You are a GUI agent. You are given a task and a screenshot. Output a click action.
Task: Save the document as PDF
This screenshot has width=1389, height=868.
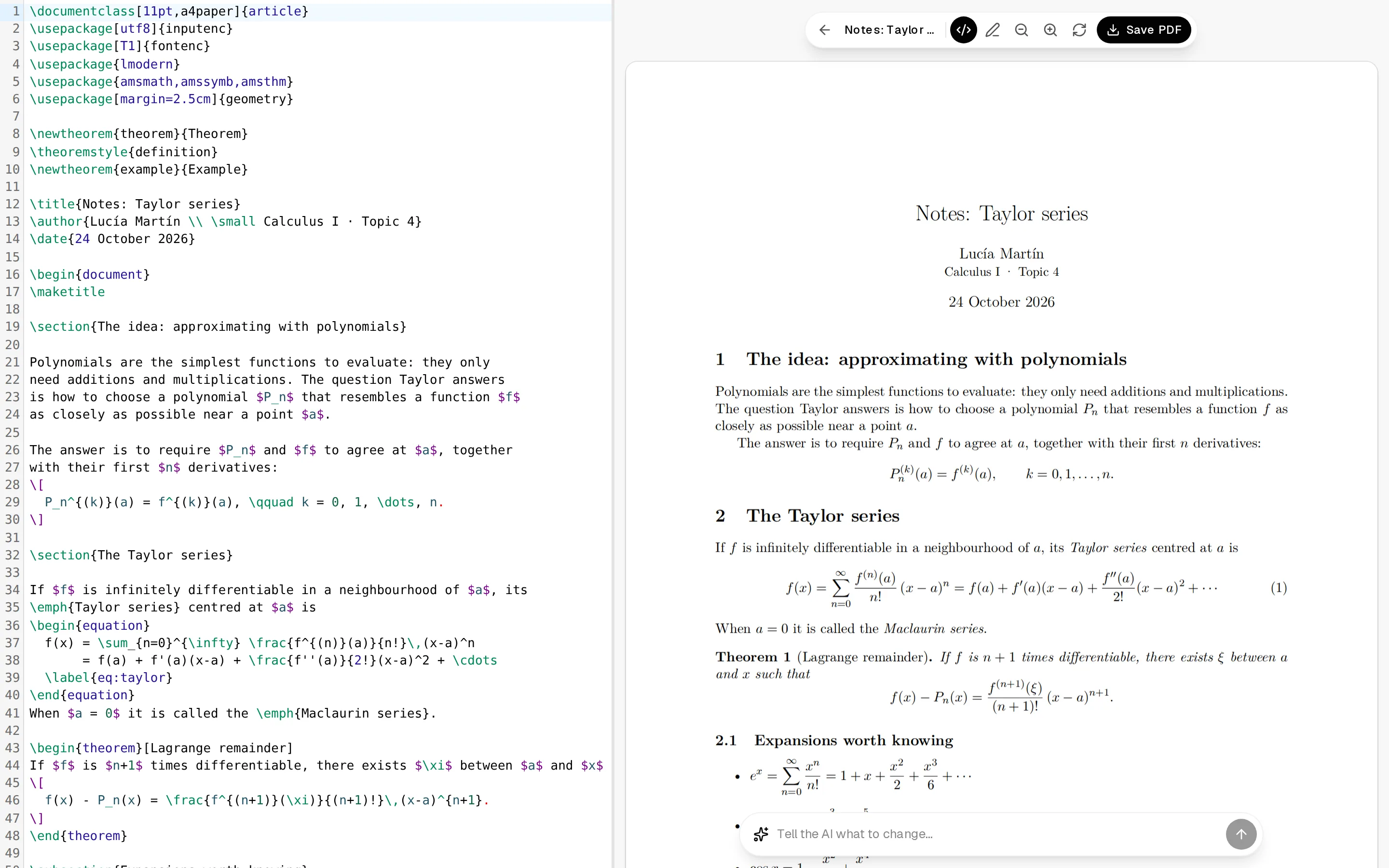tap(1144, 30)
